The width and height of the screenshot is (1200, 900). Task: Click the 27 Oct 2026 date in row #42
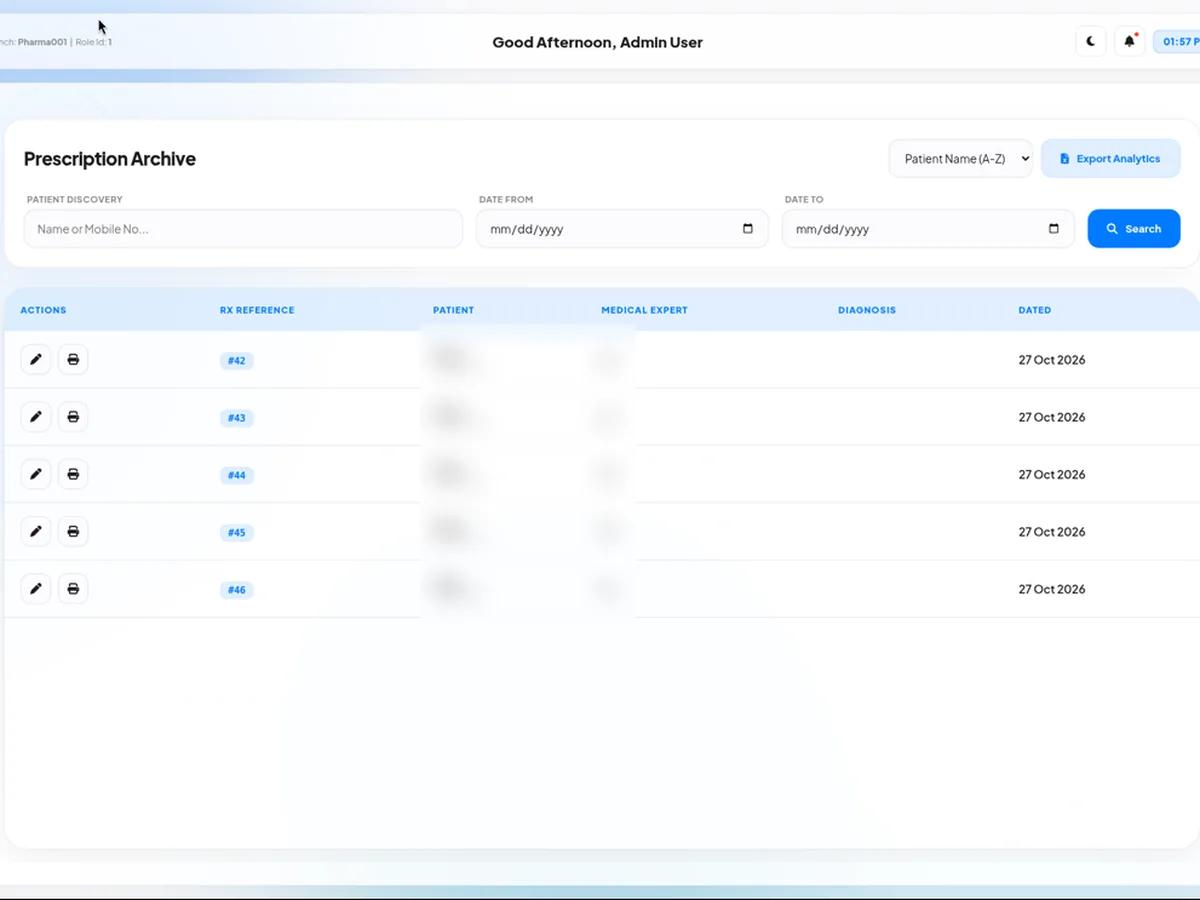tap(1052, 360)
